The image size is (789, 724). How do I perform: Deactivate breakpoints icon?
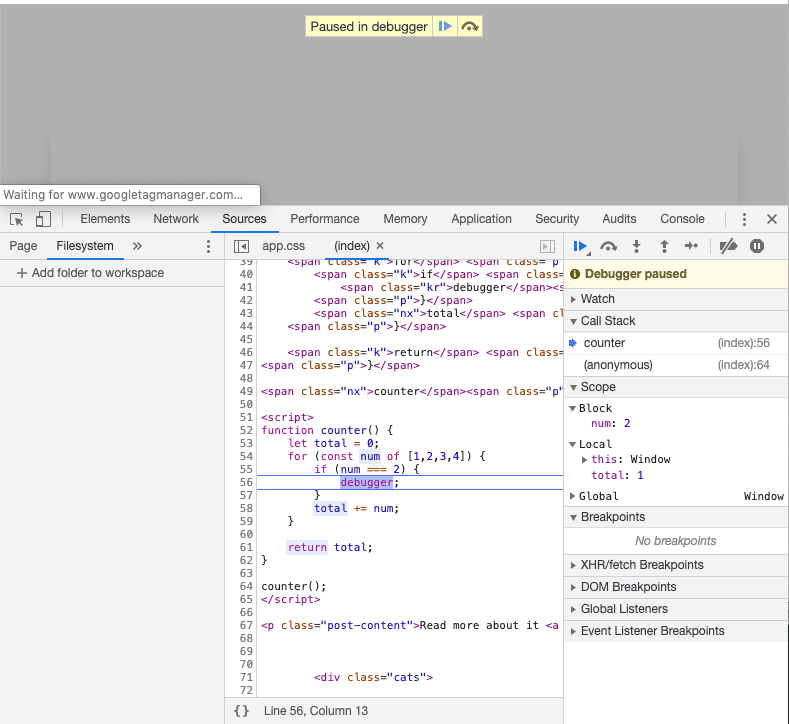(x=728, y=246)
